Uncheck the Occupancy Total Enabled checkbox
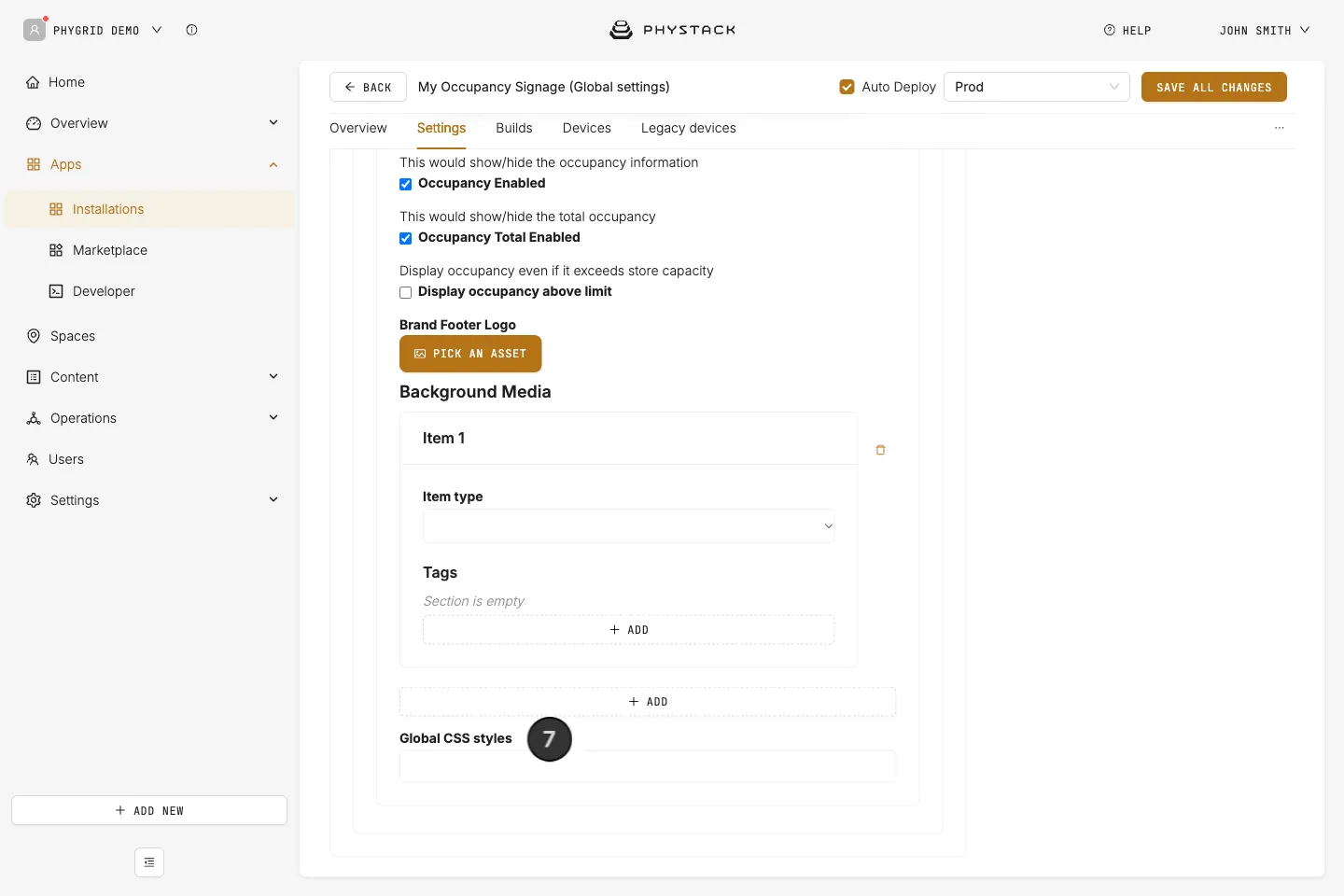This screenshot has height=896, width=1344. click(406, 238)
